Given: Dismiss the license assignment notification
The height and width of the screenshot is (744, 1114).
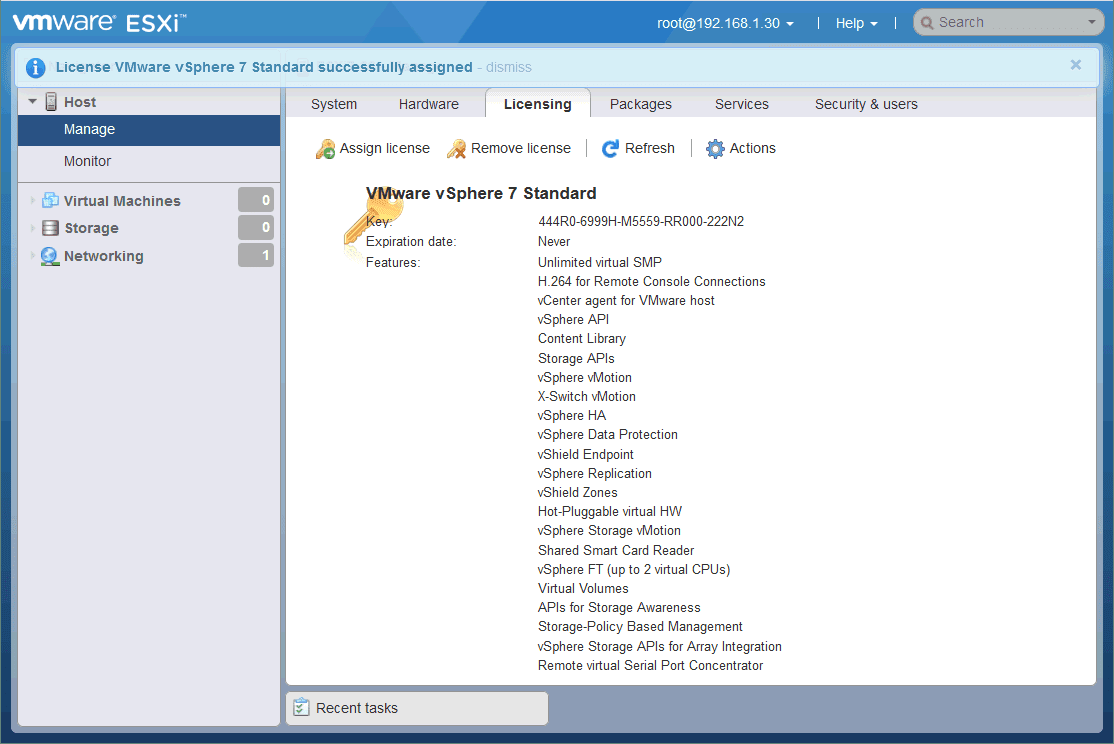Looking at the screenshot, I should click(x=508, y=67).
